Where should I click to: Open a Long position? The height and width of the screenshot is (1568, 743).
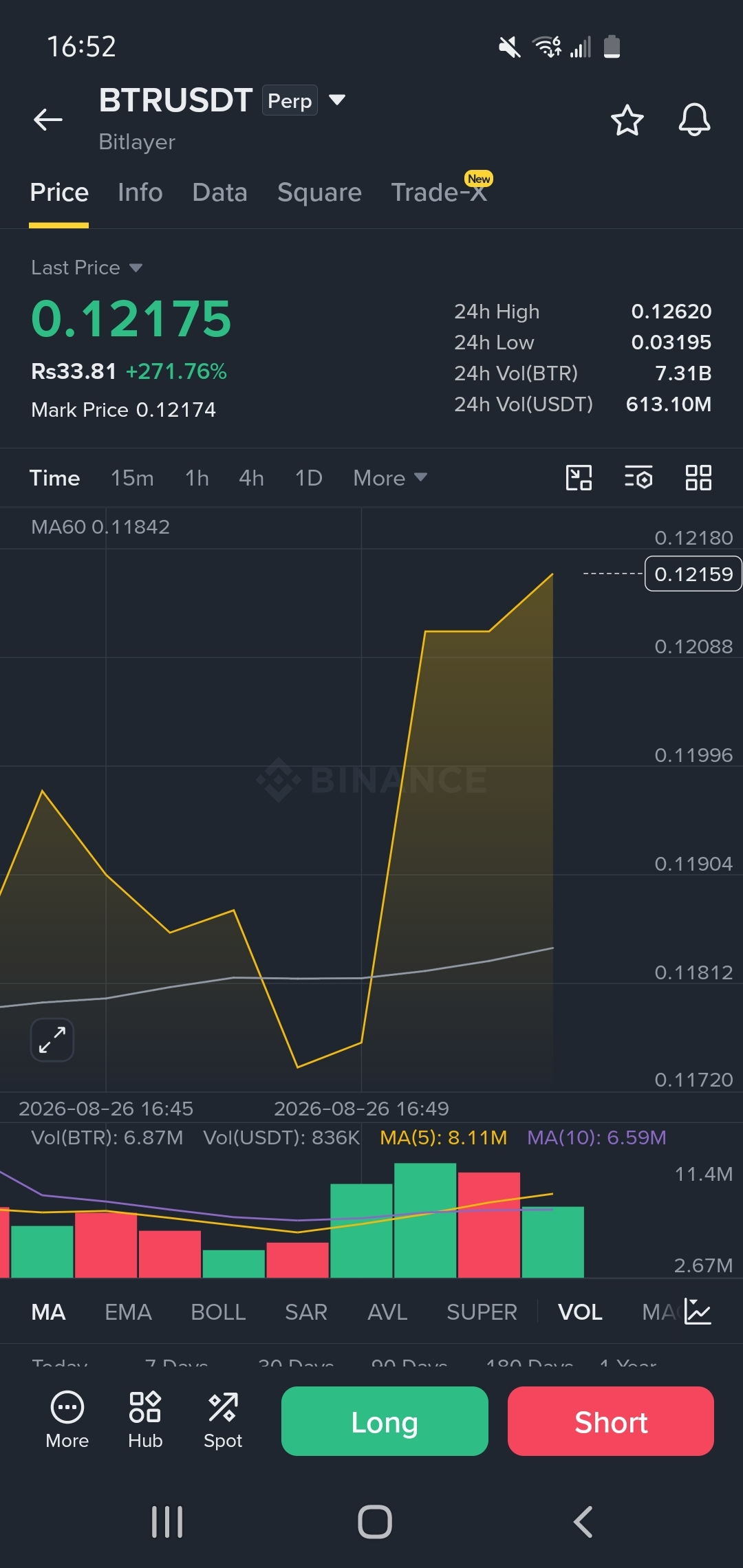coord(385,1422)
